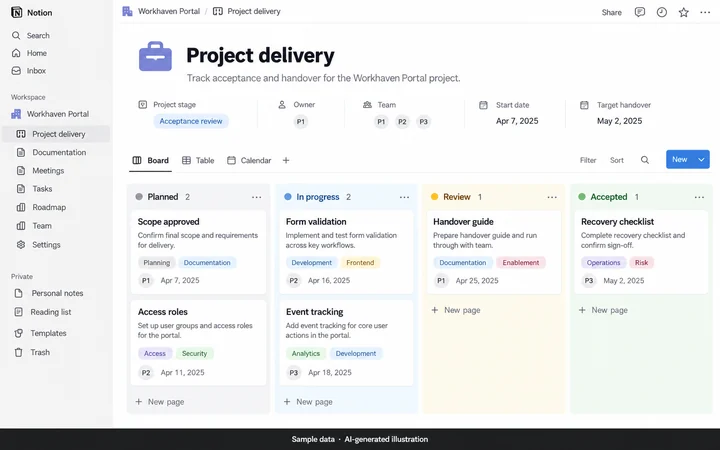The image size is (720, 450).
Task: Click Project delivery breadcrumb
Action: coord(247,11)
